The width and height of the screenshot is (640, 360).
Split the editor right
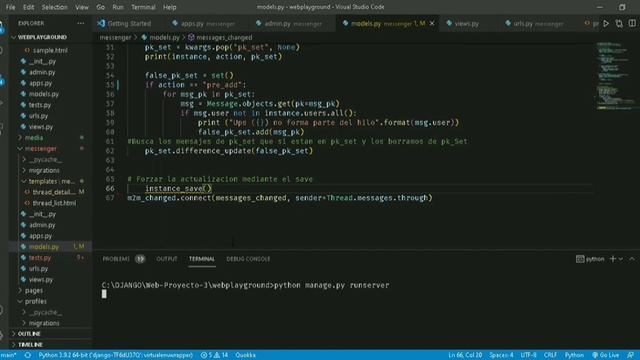[632, 24]
